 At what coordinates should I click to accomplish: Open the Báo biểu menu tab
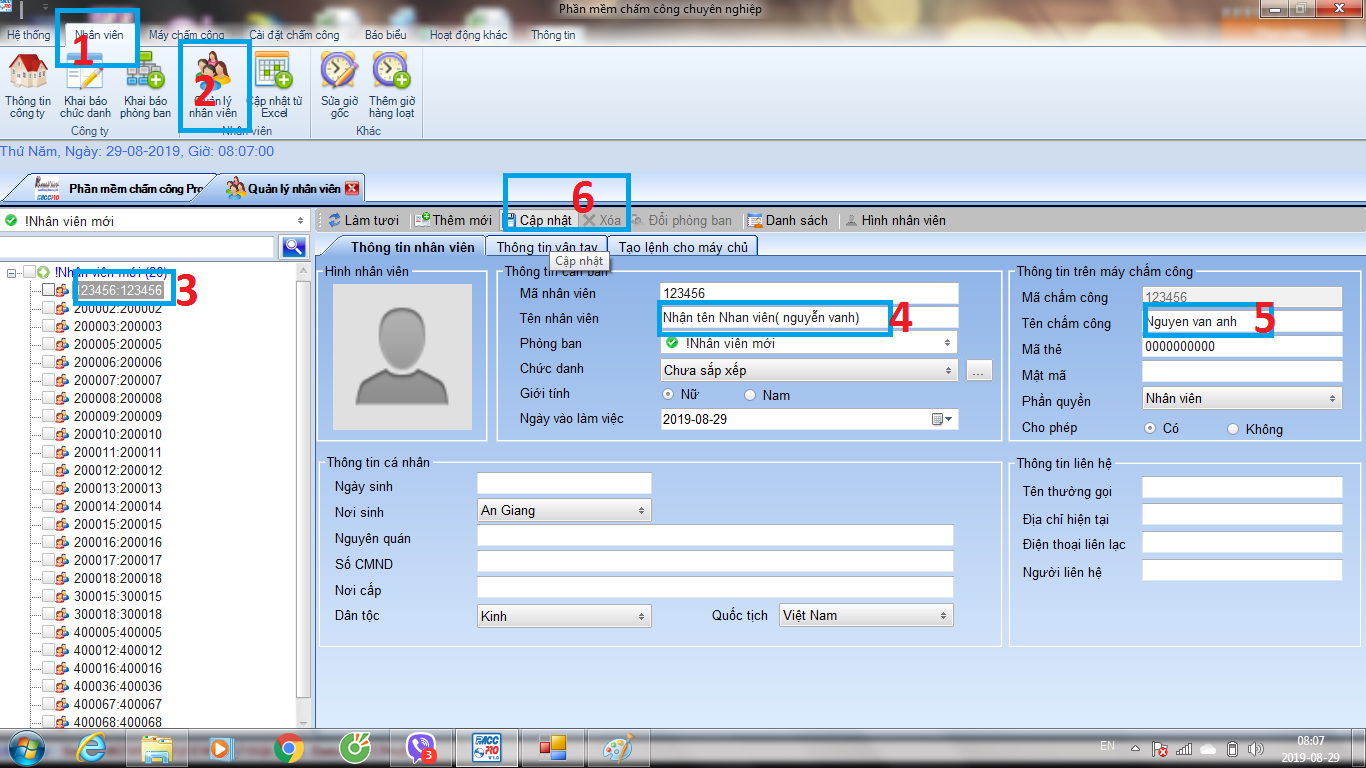(x=385, y=35)
